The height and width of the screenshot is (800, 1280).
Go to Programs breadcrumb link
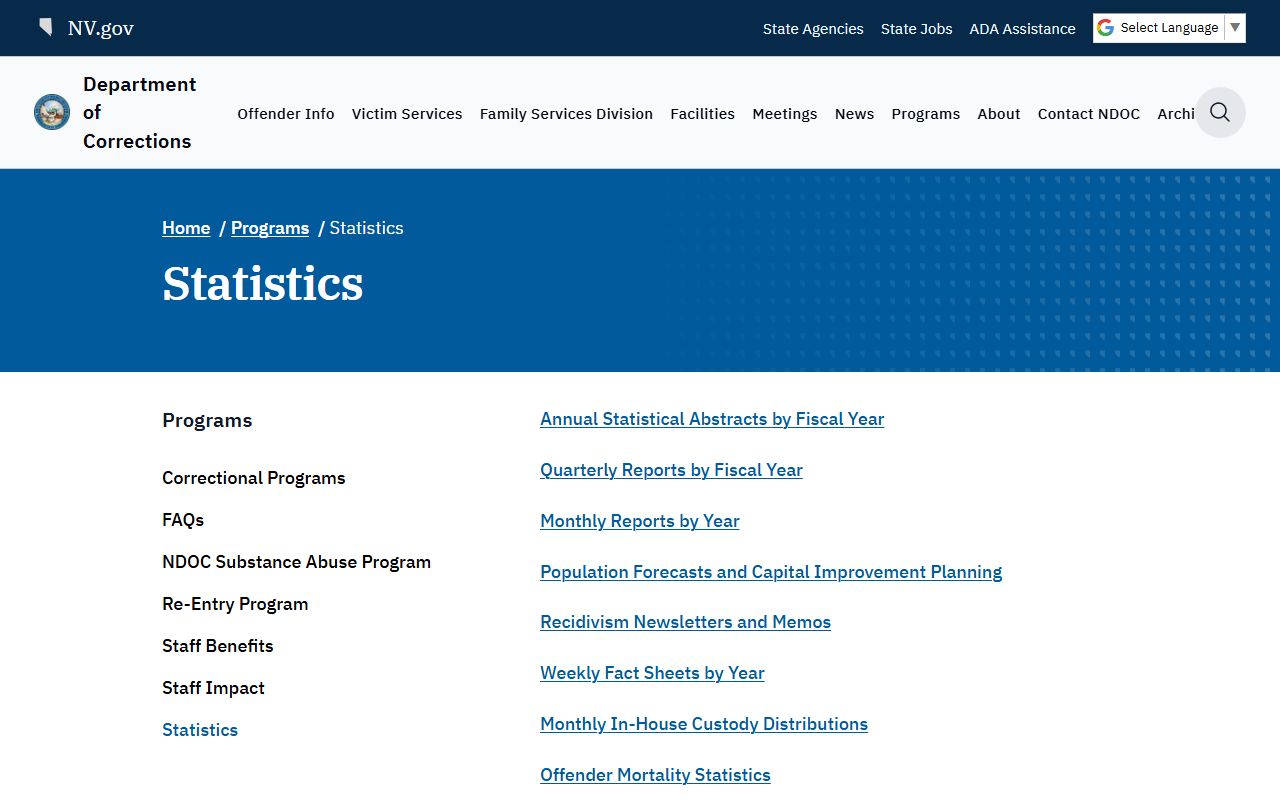coord(270,228)
